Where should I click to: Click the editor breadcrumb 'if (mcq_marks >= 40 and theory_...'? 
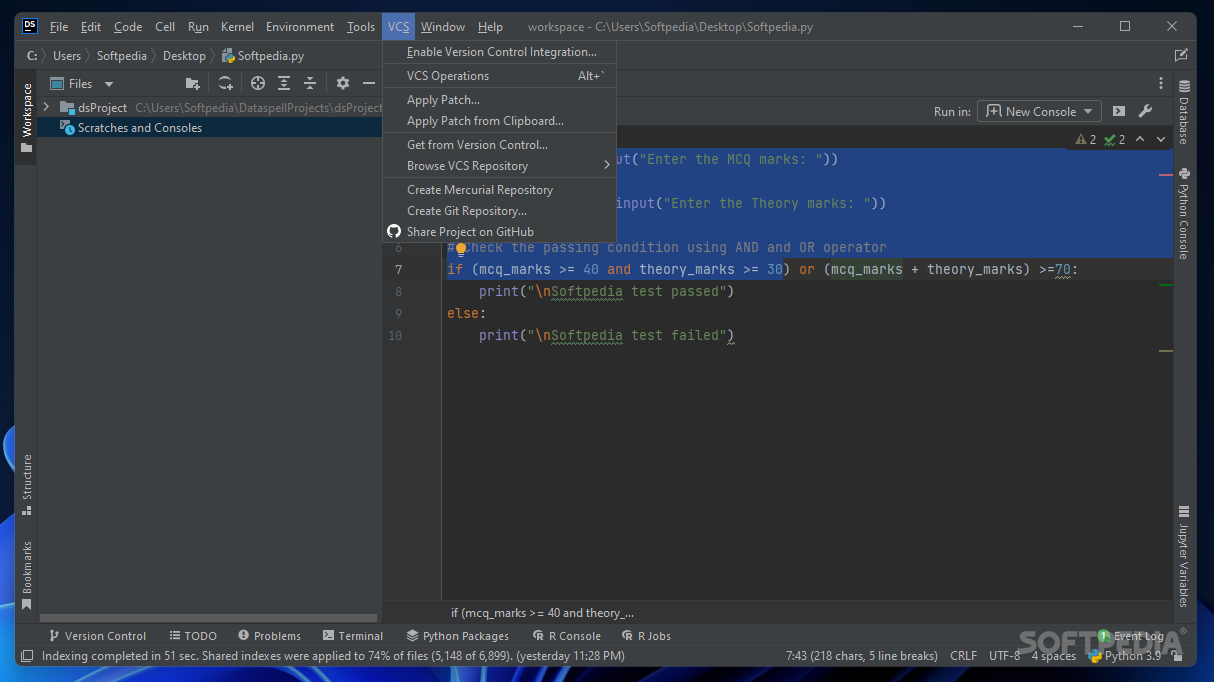[x=542, y=613]
